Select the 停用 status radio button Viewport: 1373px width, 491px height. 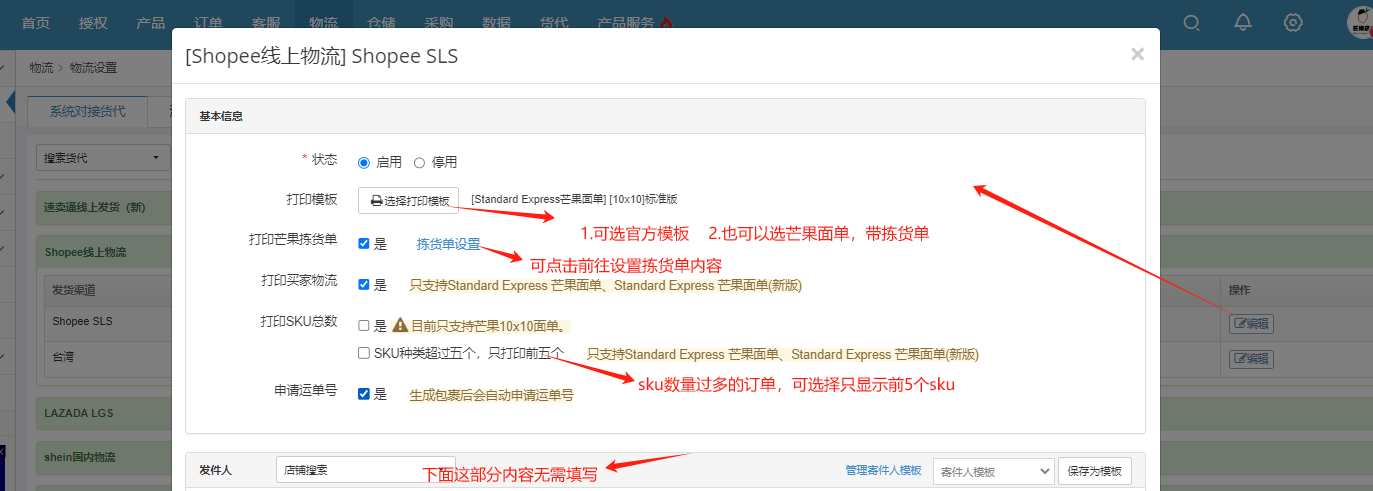tap(420, 162)
